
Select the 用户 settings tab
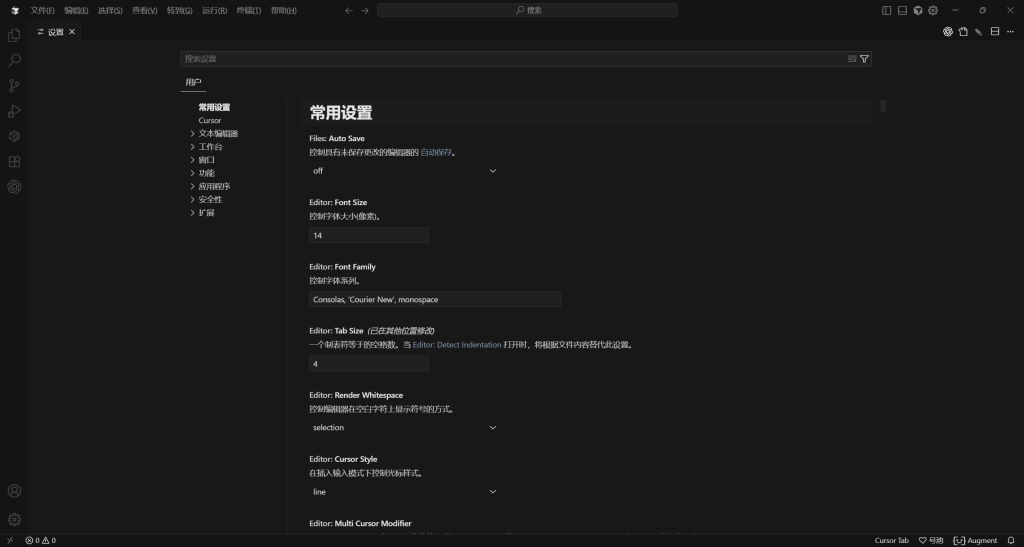193,82
